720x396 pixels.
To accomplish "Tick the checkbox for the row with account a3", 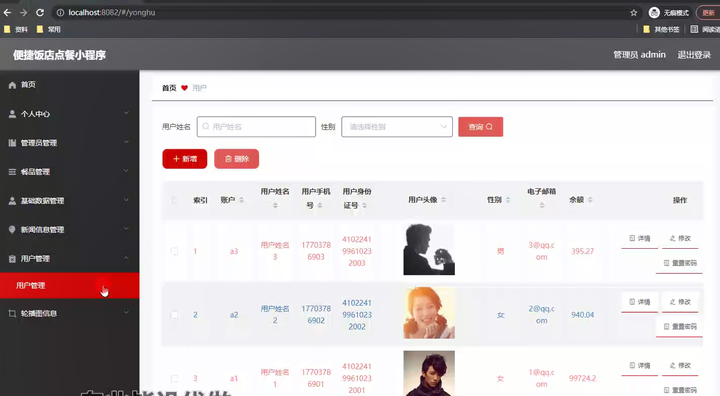I will click(174, 251).
